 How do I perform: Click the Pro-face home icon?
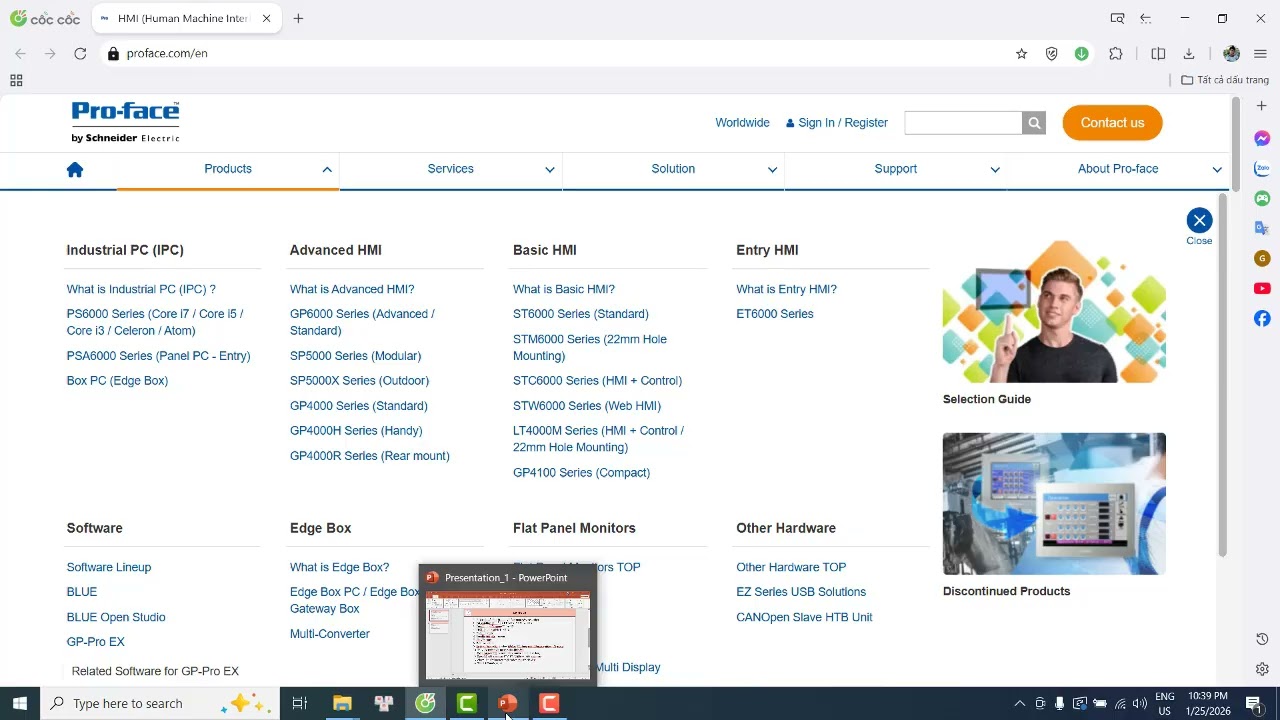point(75,169)
